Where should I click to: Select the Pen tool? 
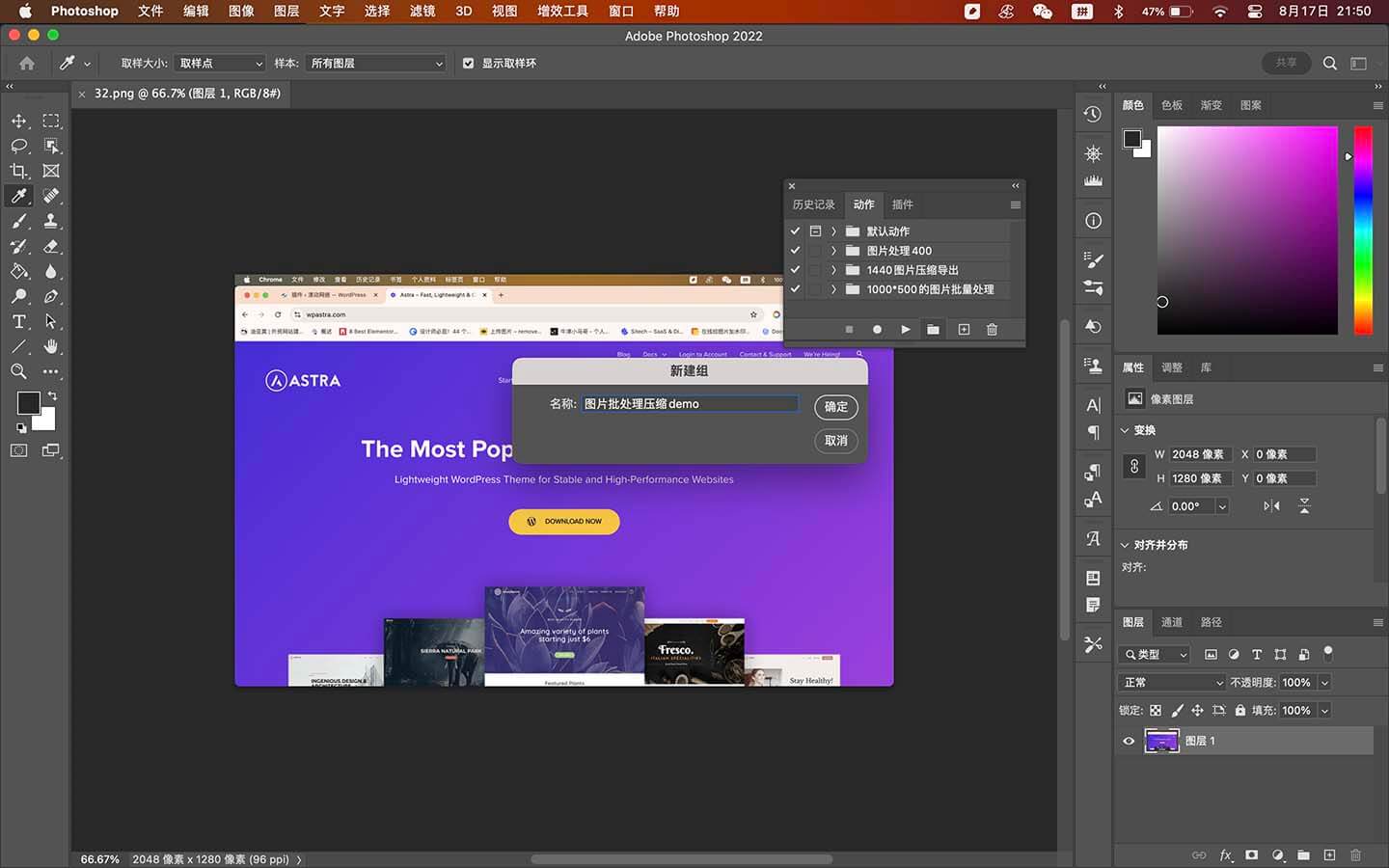point(51,296)
